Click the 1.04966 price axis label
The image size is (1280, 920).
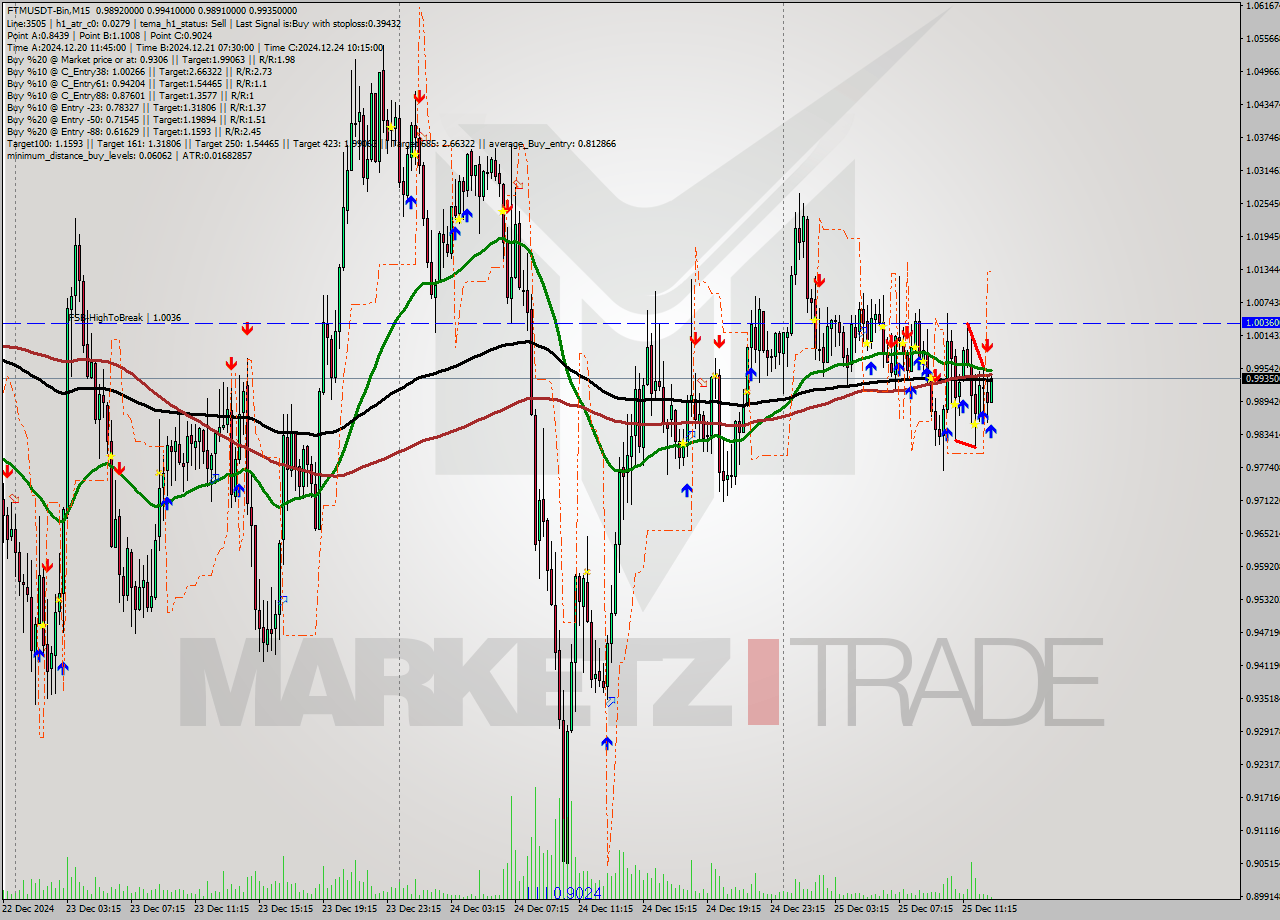pyautogui.click(x=1262, y=71)
